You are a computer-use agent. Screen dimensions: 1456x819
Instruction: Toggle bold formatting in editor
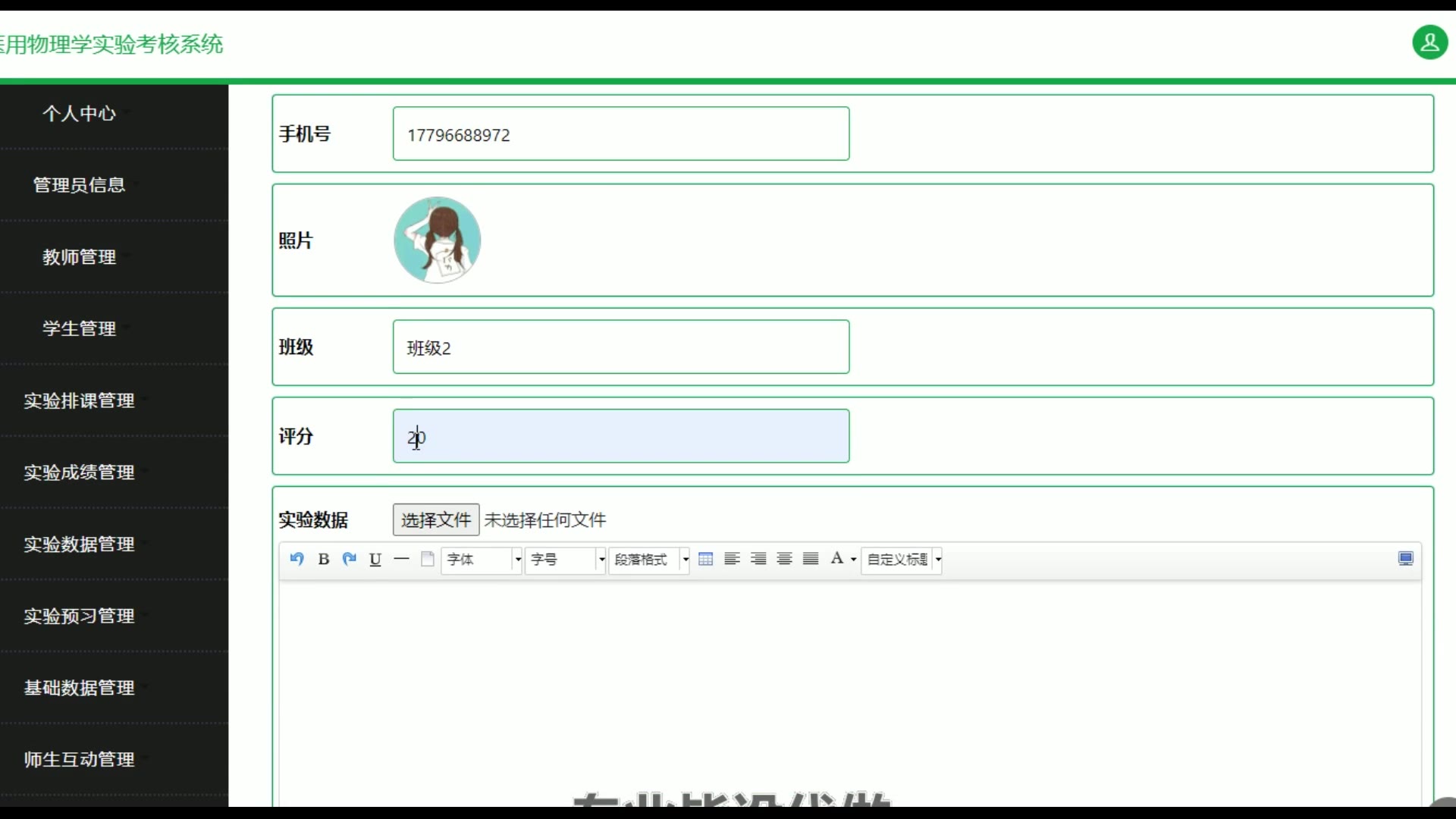(x=324, y=559)
